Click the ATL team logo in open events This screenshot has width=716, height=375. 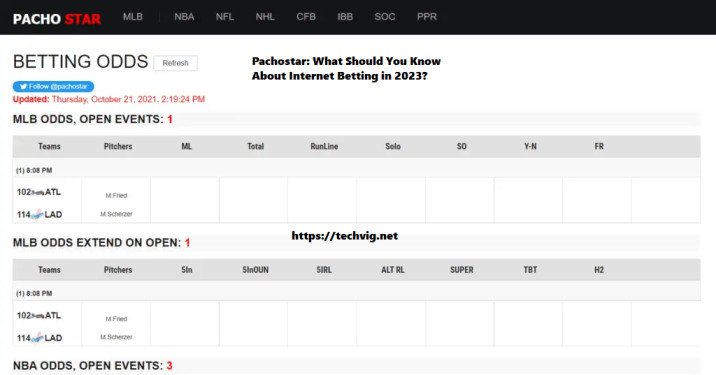pos(38,193)
